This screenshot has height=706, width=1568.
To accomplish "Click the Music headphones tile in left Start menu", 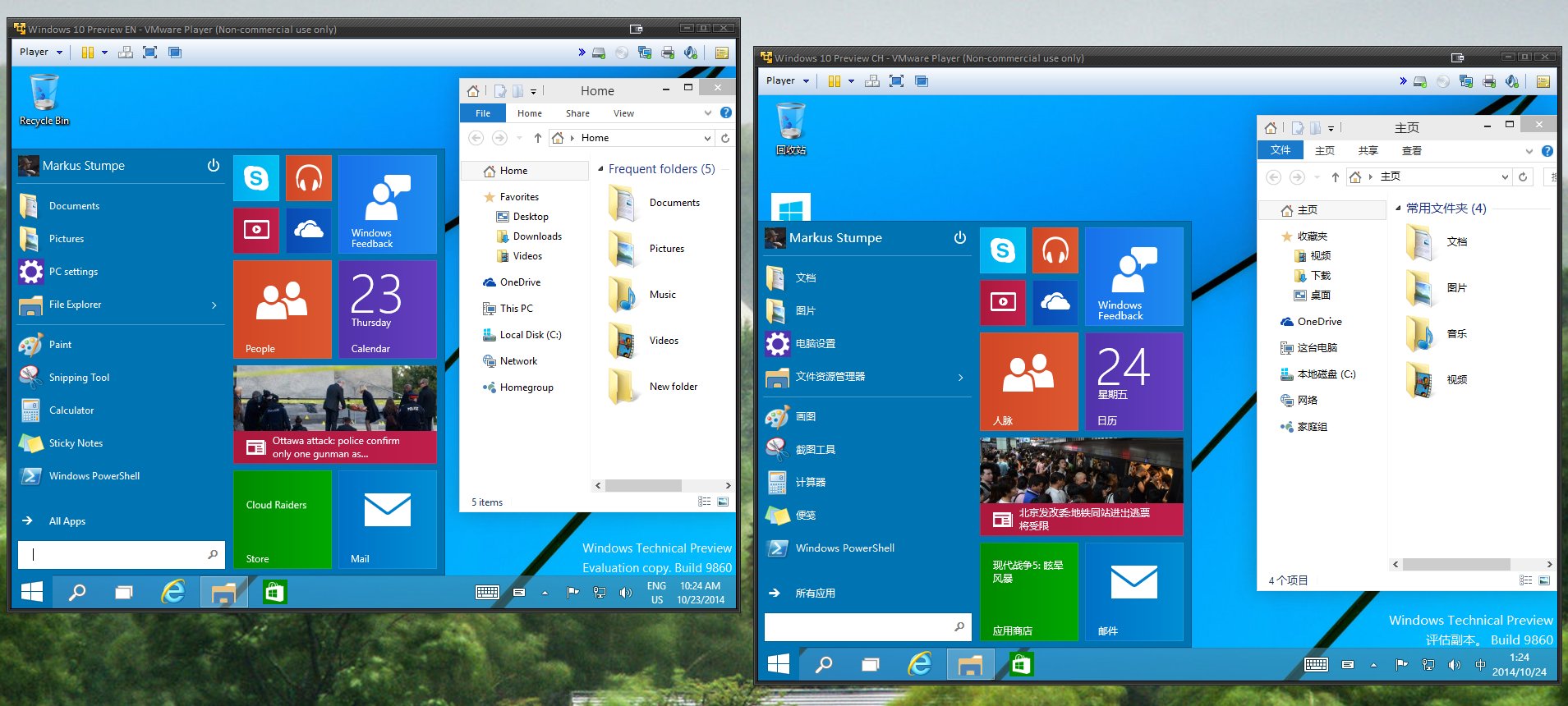I will (x=309, y=178).
